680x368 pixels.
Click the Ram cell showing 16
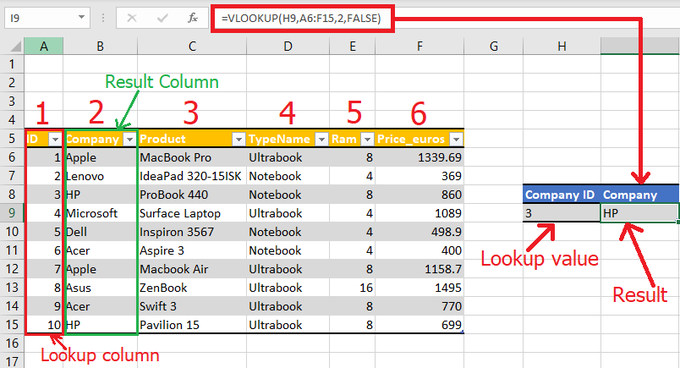(353, 288)
